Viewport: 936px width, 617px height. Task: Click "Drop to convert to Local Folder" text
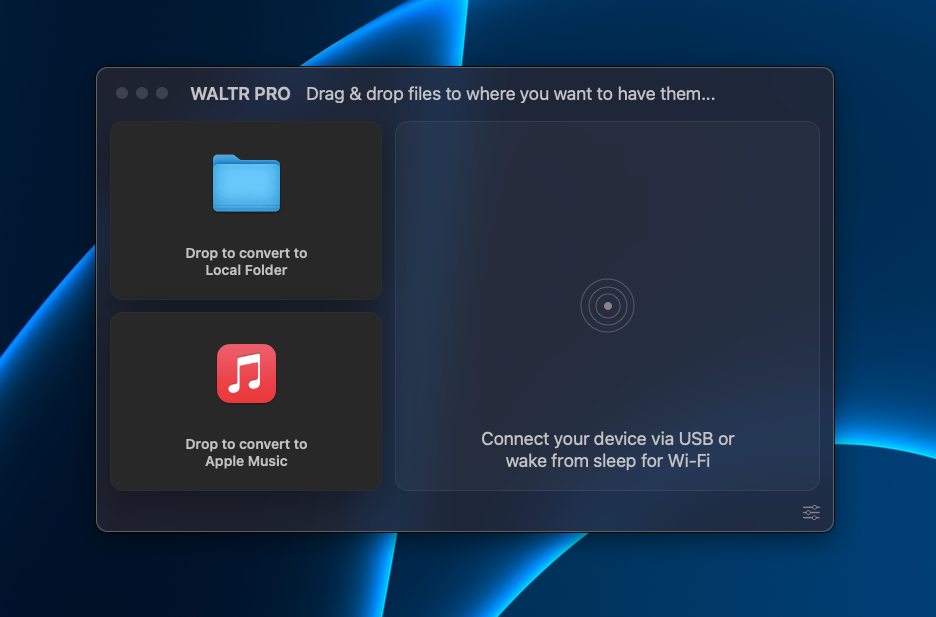coord(247,261)
